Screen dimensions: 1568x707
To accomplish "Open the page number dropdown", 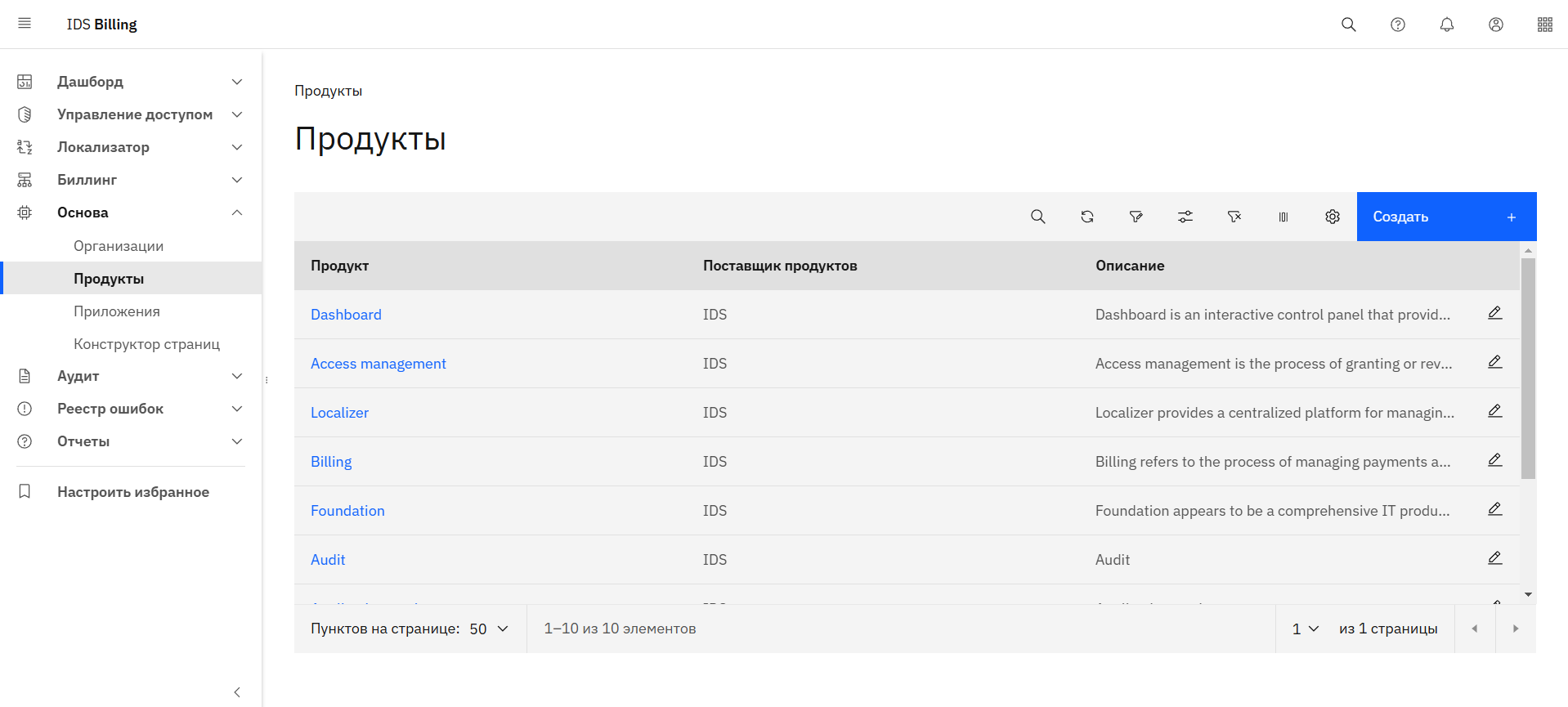I will (1305, 629).
